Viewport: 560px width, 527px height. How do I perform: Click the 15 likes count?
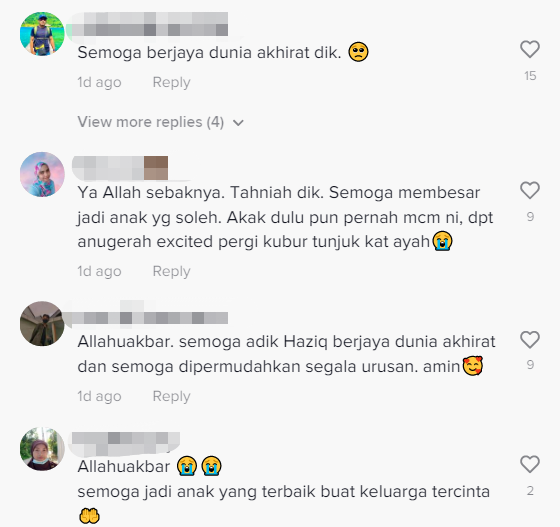point(530,76)
